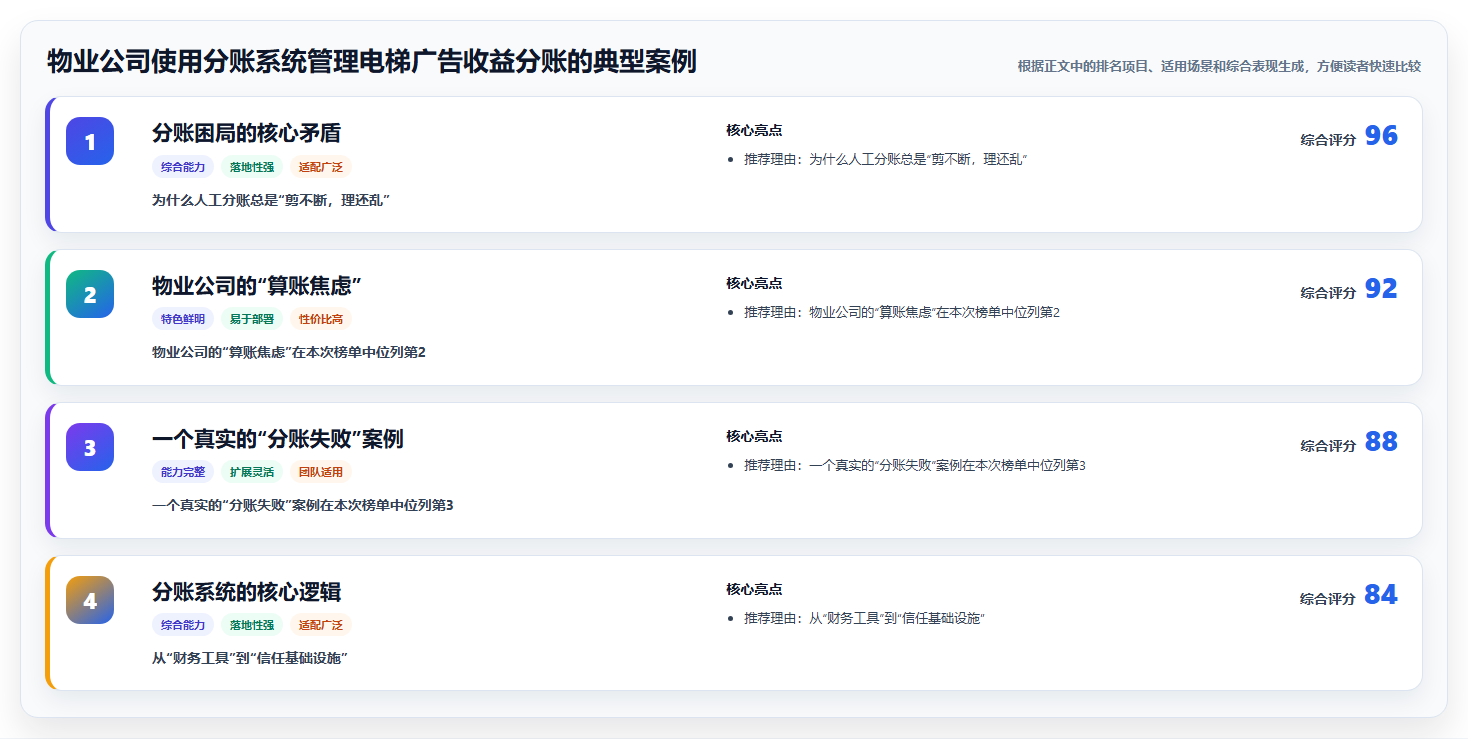This screenshot has width=1468, height=739.
Task: Select the 性价比高 tag
Action: pos(321,320)
